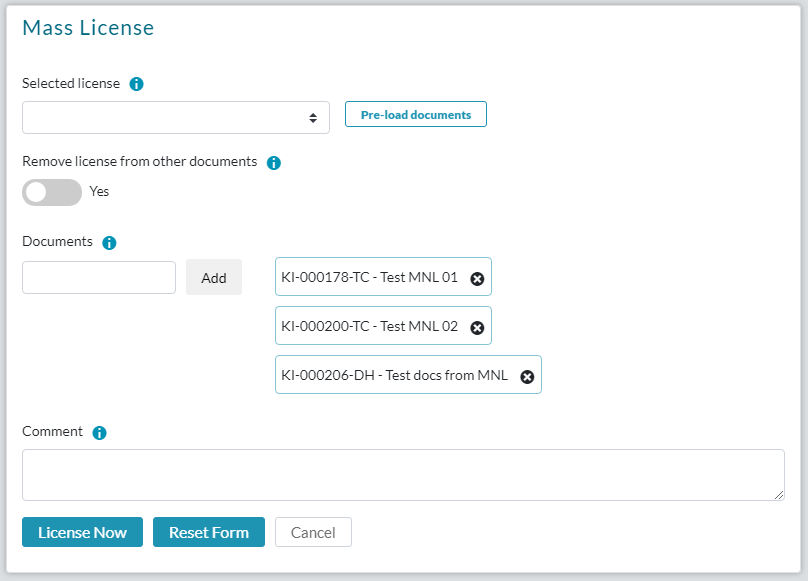Remove document KI-000206-DH Test docs from MNL
The height and width of the screenshot is (581, 808).
click(x=527, y=377)
